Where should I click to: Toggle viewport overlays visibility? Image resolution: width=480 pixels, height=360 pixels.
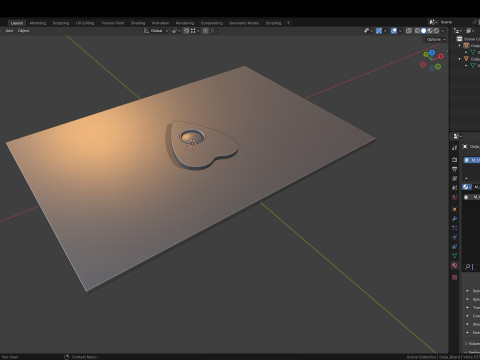394,31
